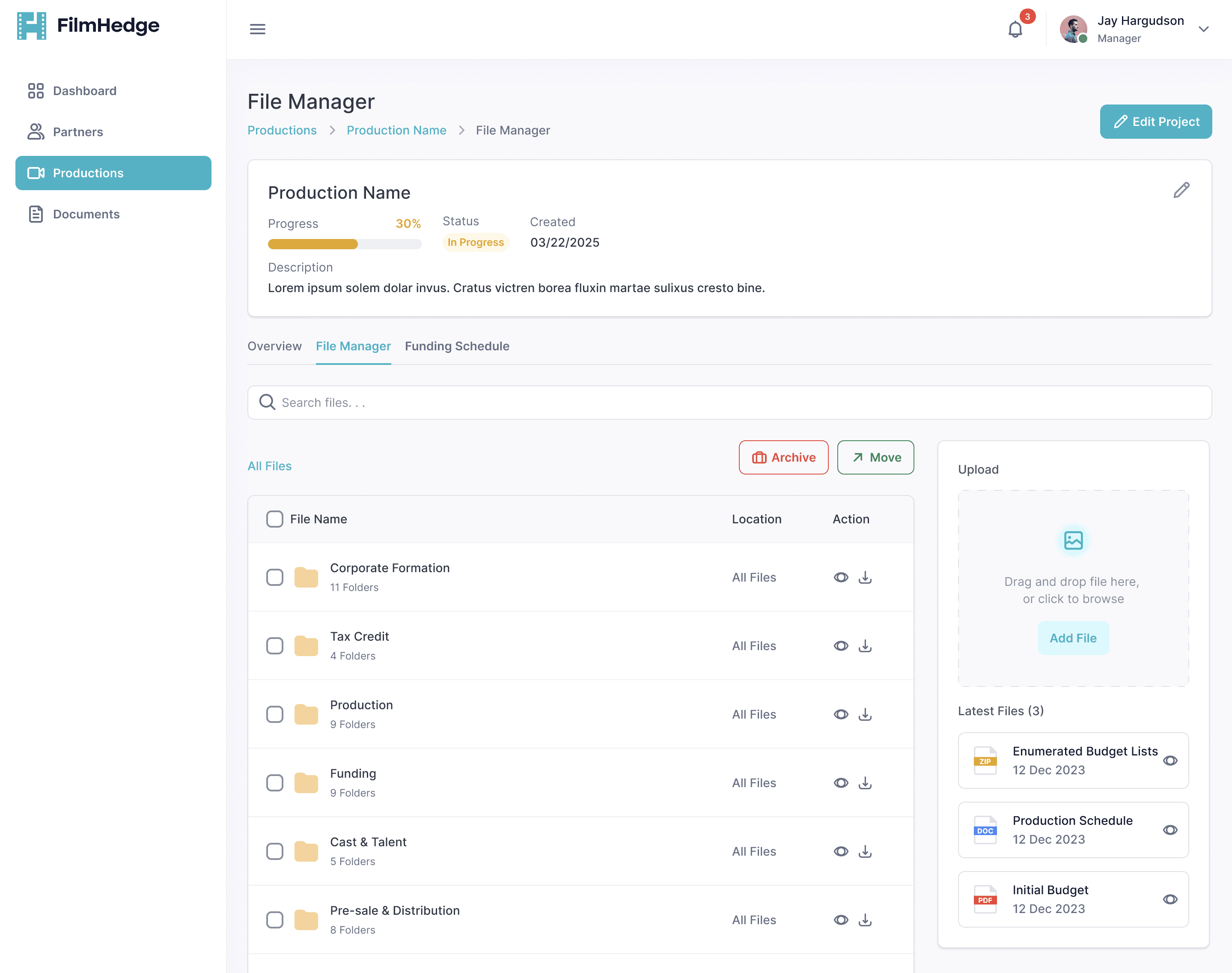Viewport: 1232px width, 973px height.
Task: Click the Production folder icon
Action: (x=307, y=714)
